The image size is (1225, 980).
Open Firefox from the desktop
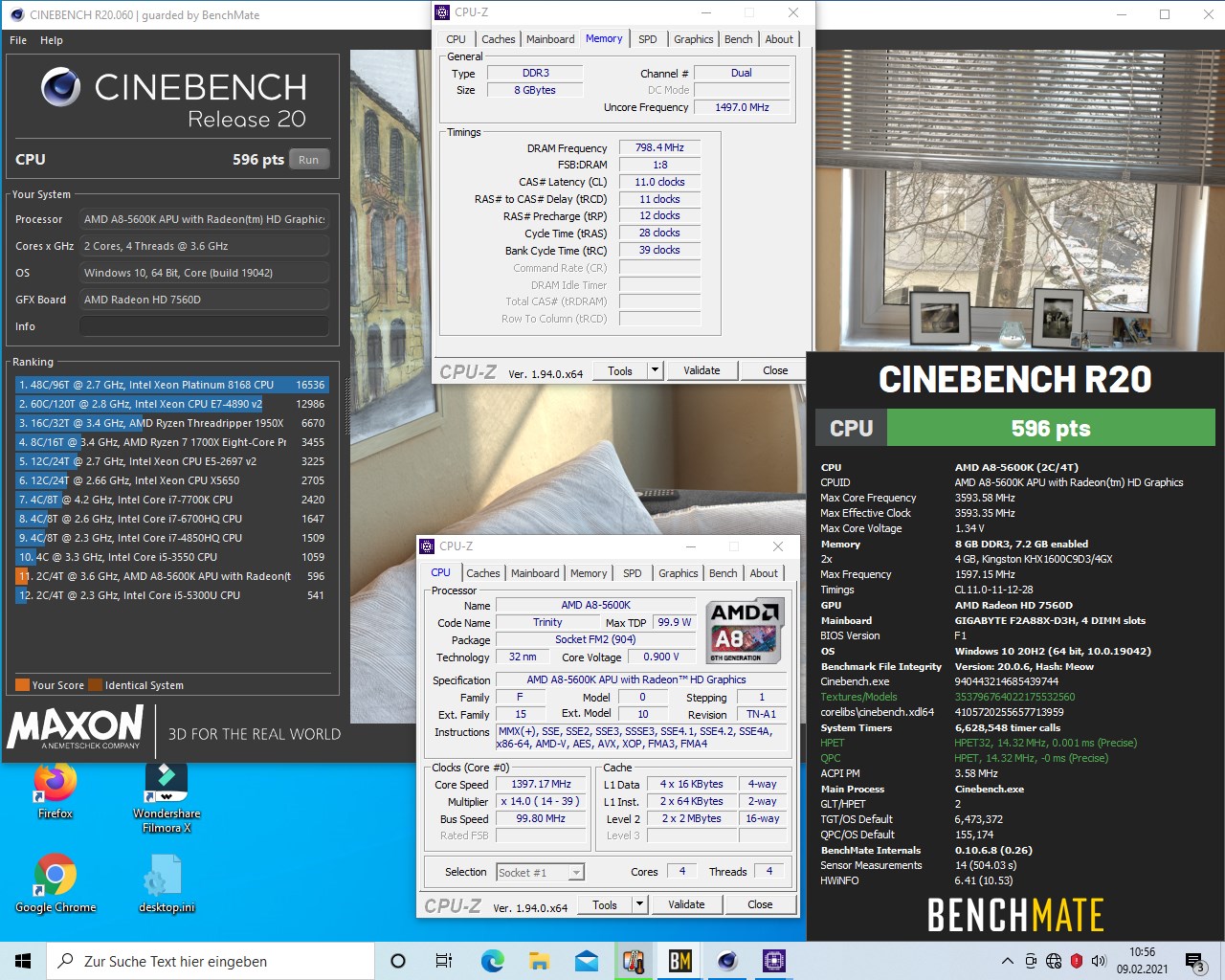point(55,791)
